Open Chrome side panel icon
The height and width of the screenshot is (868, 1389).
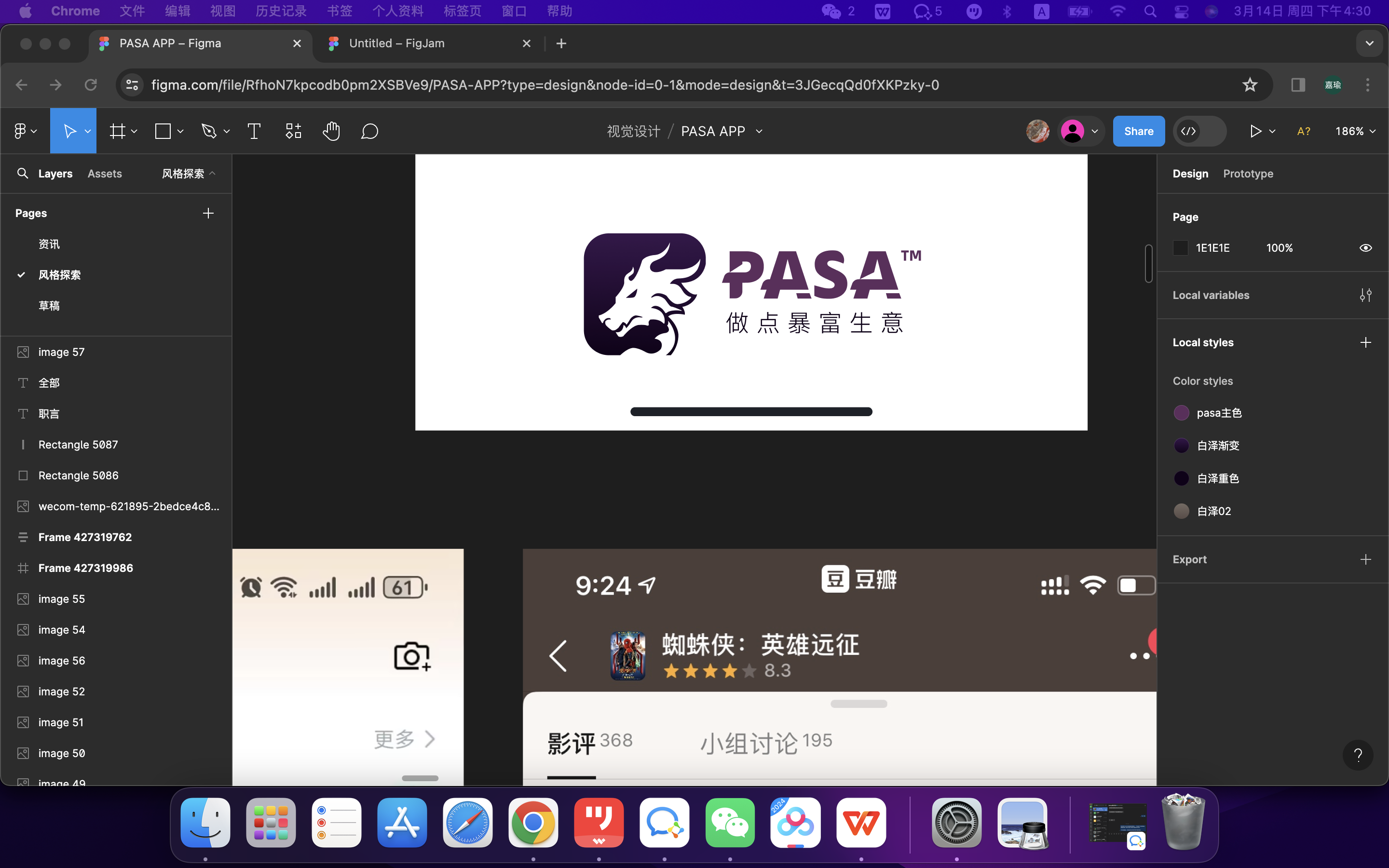click(1298, 85)
